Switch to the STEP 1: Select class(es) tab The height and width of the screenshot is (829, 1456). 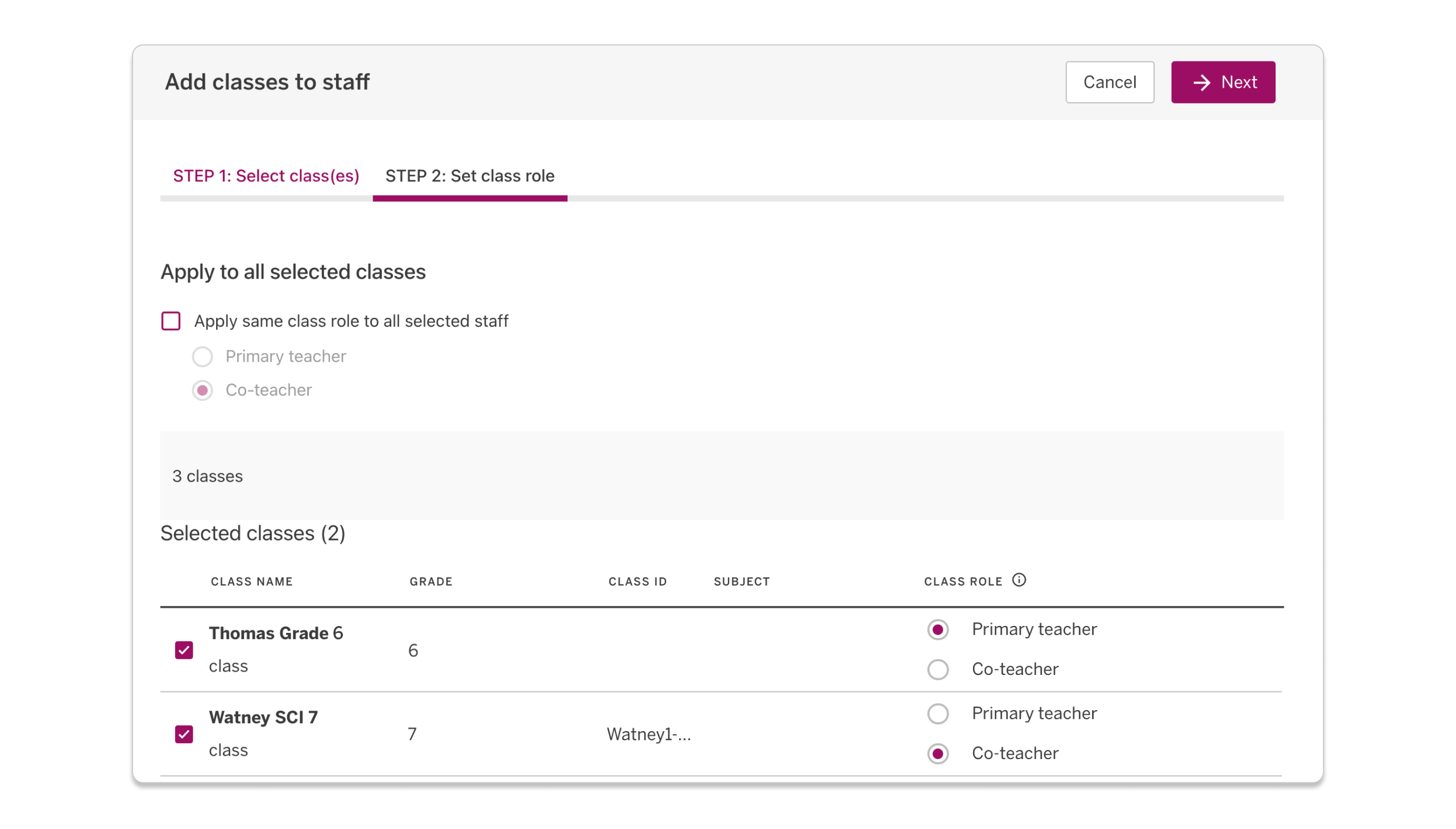266,176
